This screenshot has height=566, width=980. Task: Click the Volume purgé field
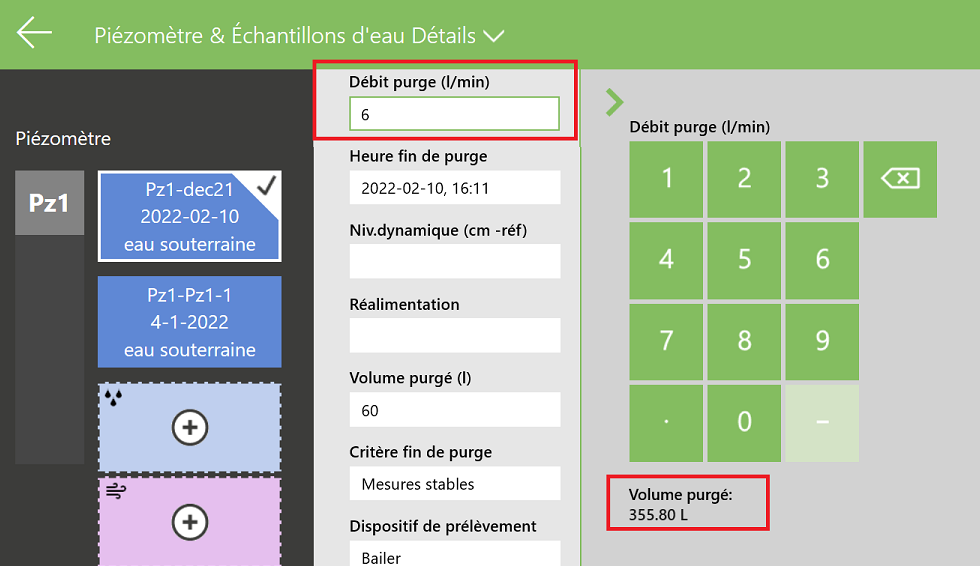[454, 410]
